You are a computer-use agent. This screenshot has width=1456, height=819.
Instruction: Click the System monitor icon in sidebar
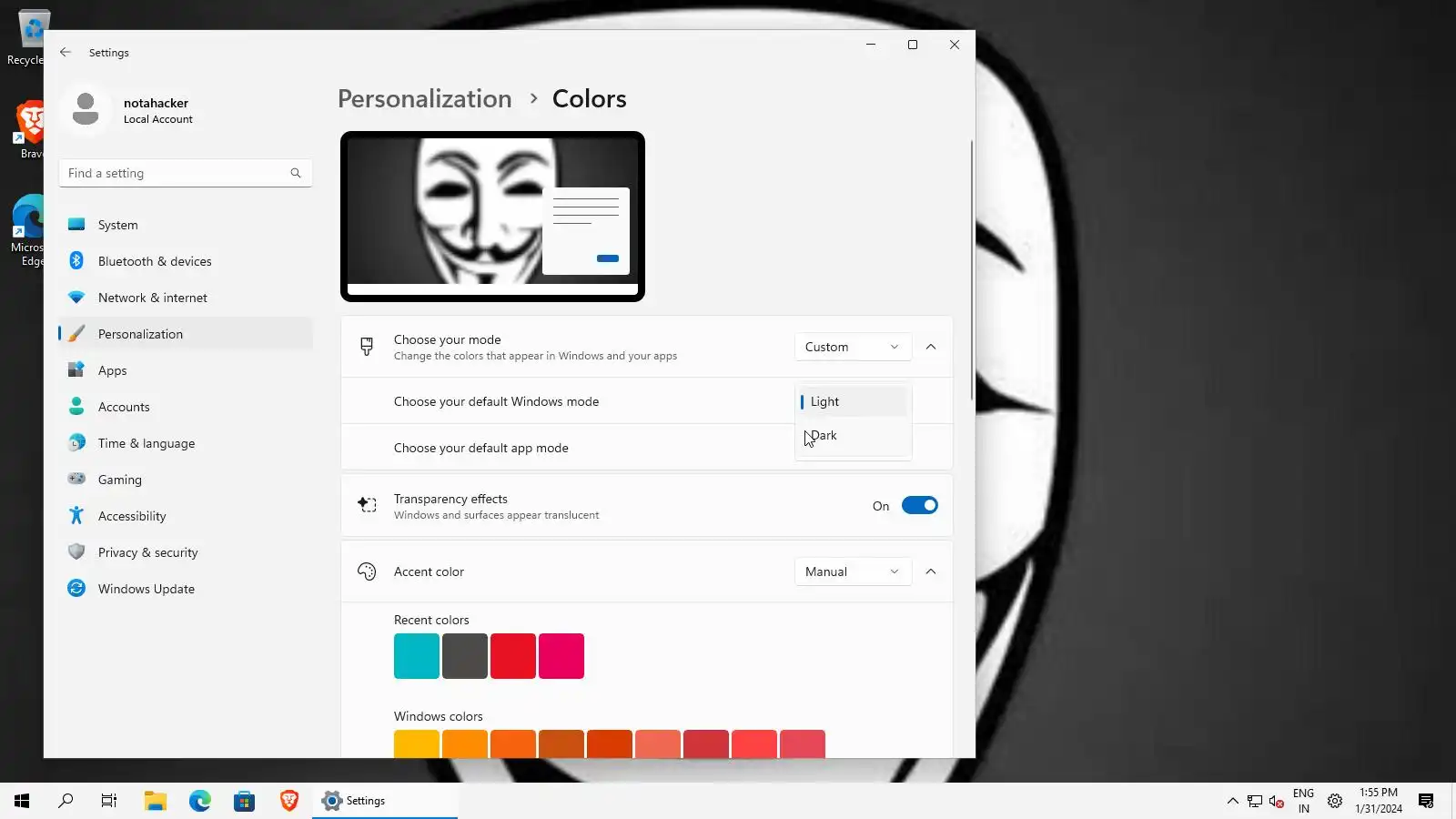click(76, 225)
